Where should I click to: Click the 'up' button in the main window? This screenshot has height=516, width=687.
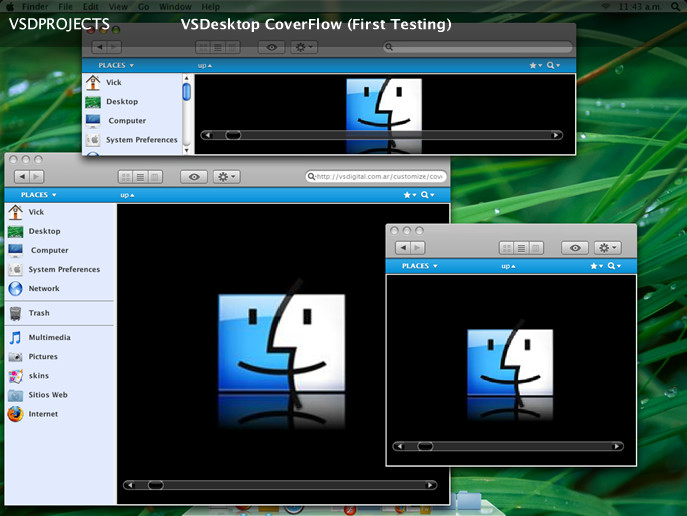click(127, 195)
